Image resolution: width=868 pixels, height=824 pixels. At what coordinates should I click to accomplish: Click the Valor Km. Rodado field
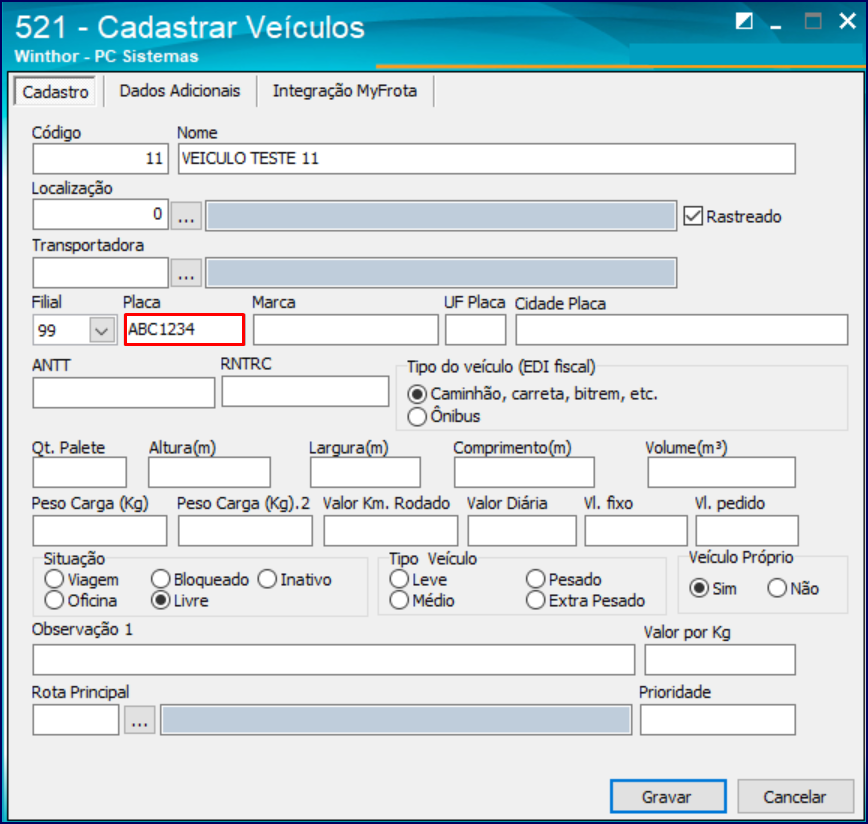pos(391,531)
